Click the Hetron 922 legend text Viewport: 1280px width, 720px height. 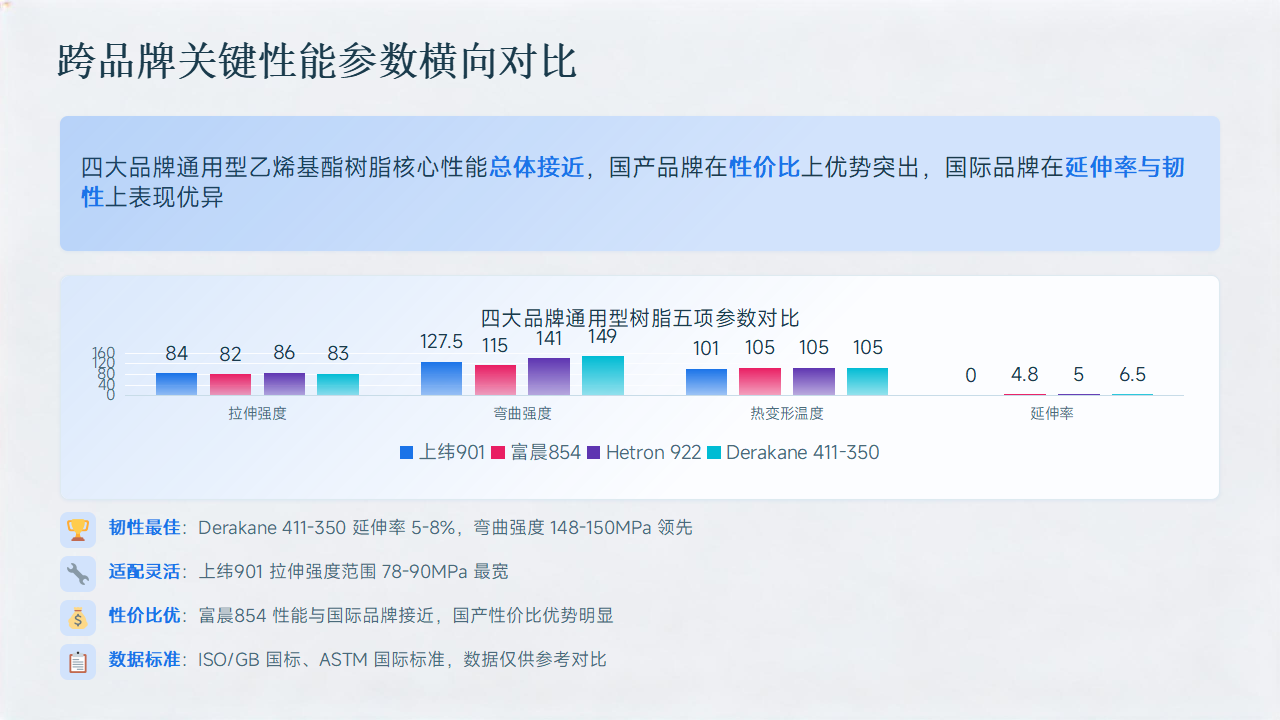coord(653,453)
